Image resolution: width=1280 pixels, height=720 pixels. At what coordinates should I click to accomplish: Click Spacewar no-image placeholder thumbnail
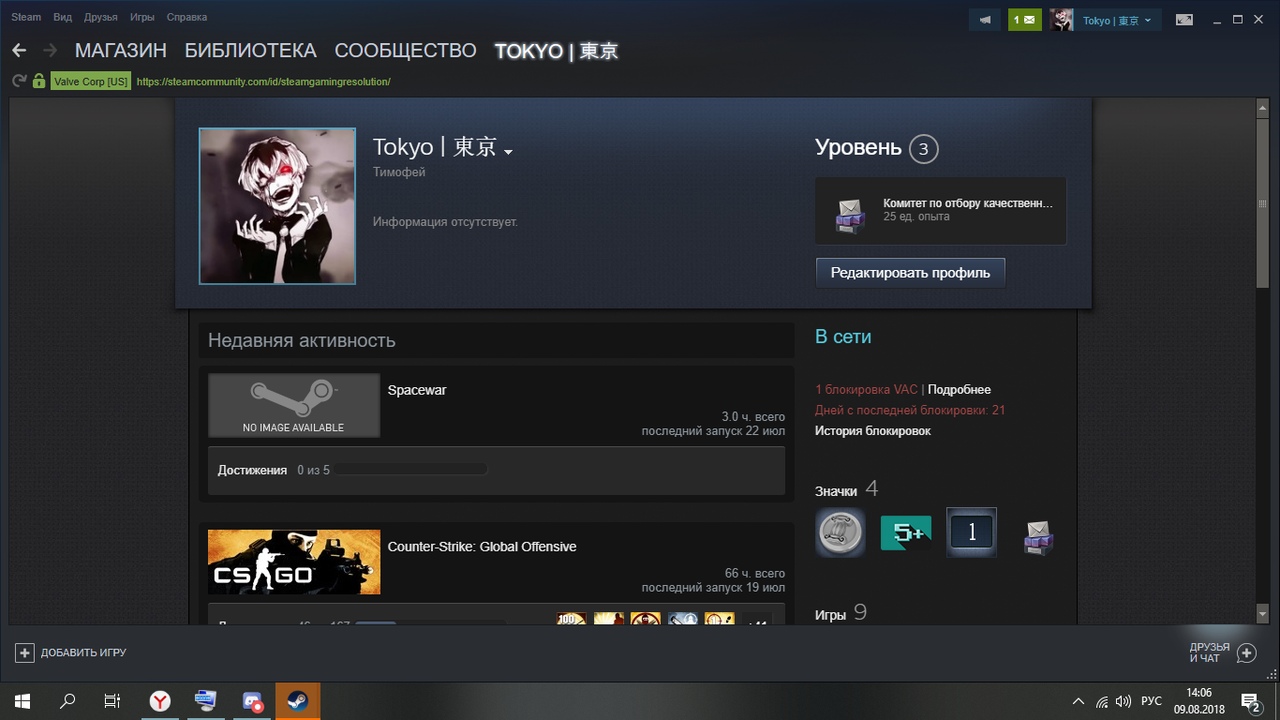(x=294, y=405)
